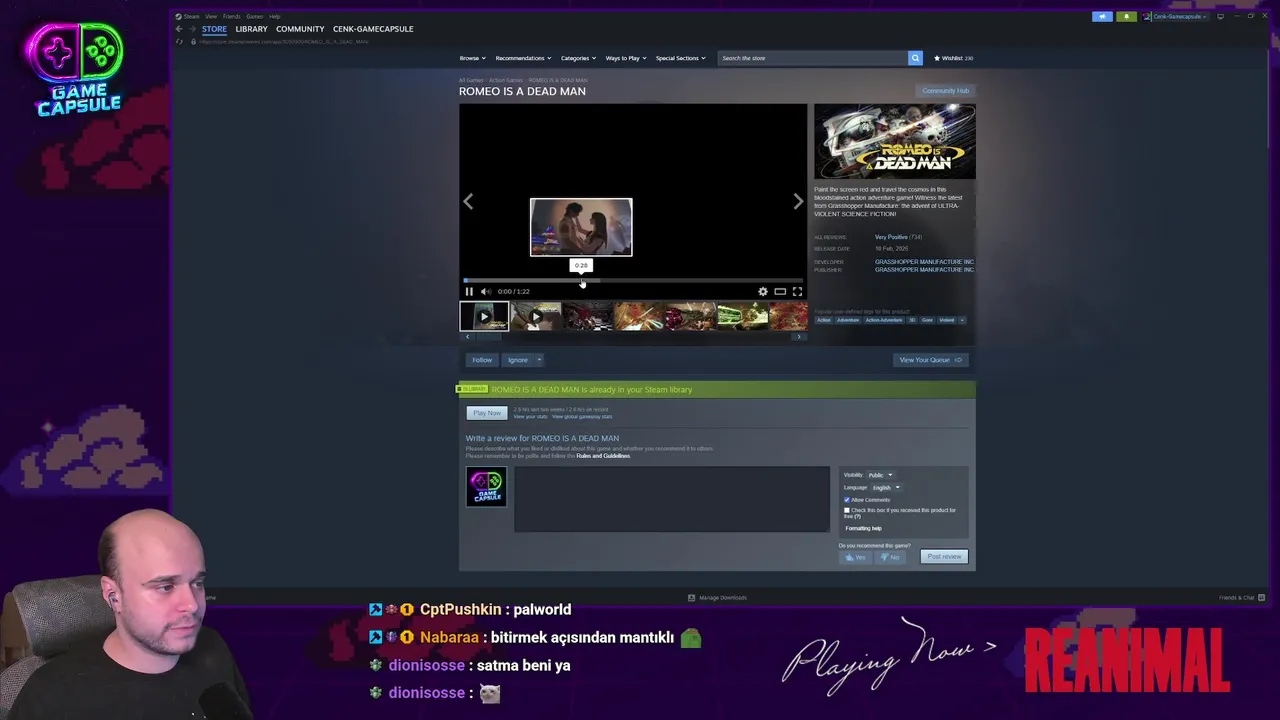The width and height of the screenshot is (1280, 720).
Task: Open the Friends menu
Action: coord(231,16)
